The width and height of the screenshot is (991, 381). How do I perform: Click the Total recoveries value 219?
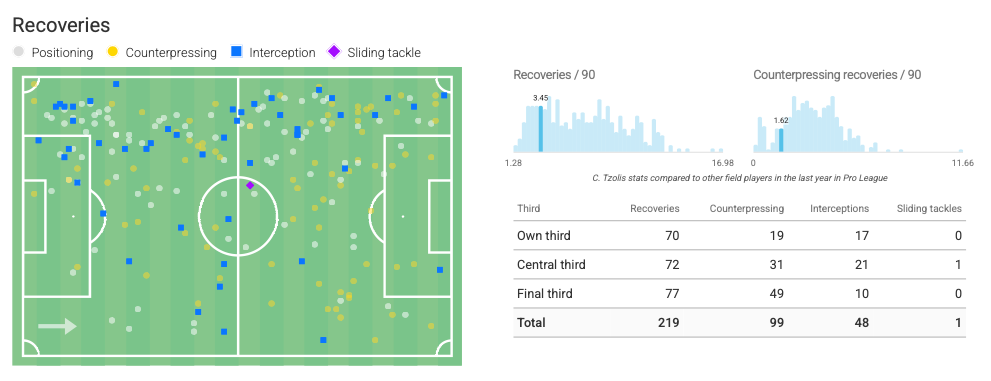(667, 323)
